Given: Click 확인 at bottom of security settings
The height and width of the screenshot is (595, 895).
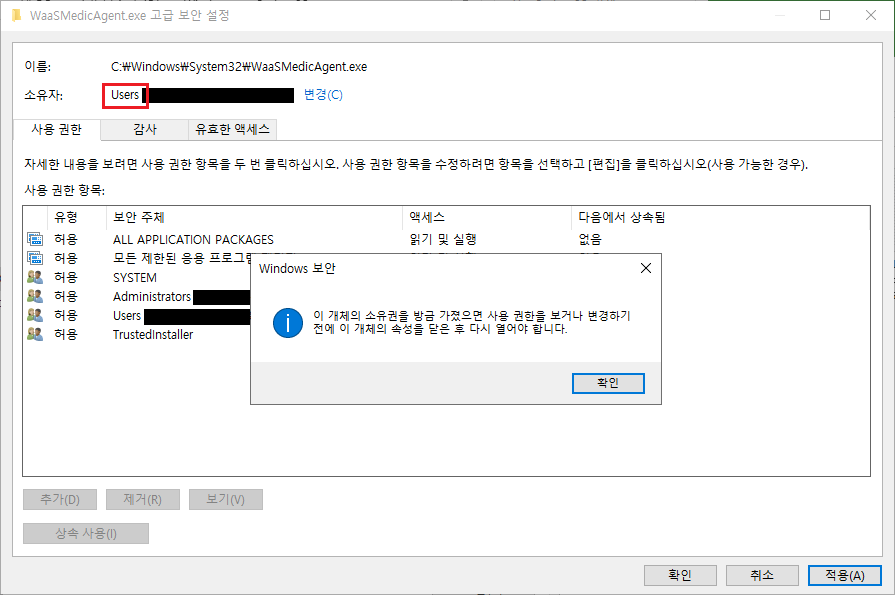Looking at the screenshot, I should pyautogui.click(x=680, y=576).
